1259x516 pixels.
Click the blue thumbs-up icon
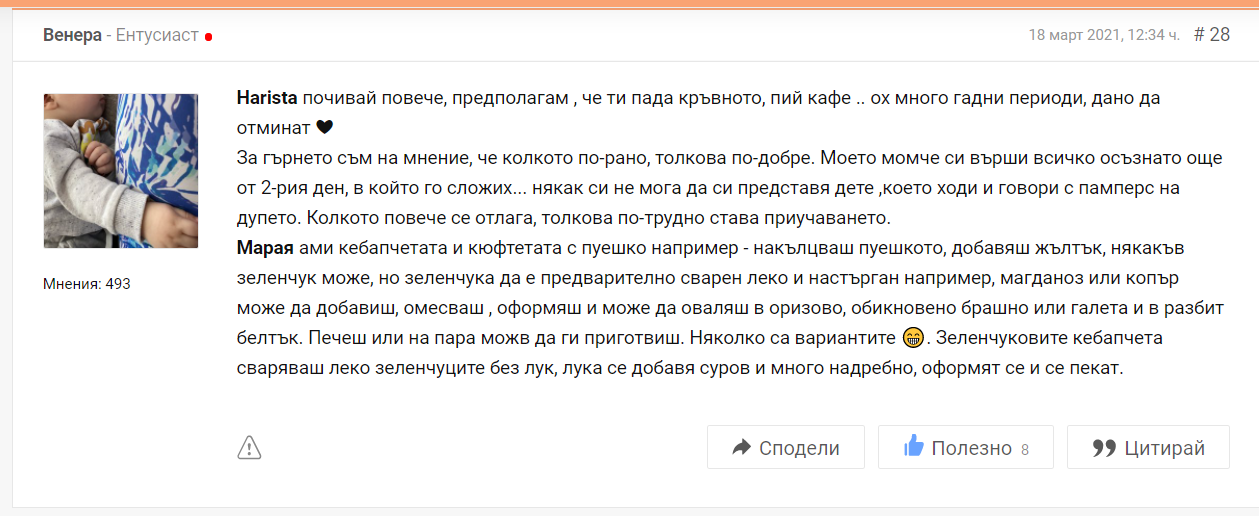[913, 447]
